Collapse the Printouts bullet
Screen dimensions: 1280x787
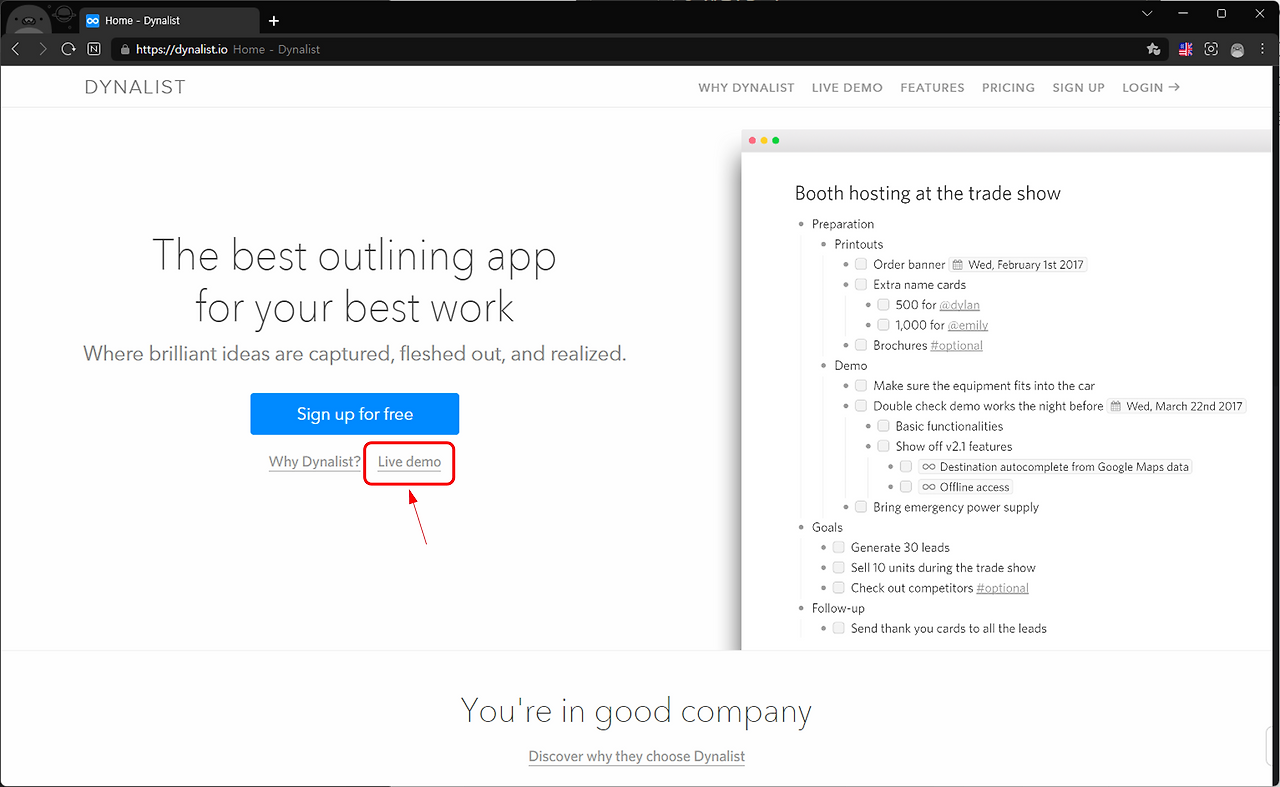824,244
